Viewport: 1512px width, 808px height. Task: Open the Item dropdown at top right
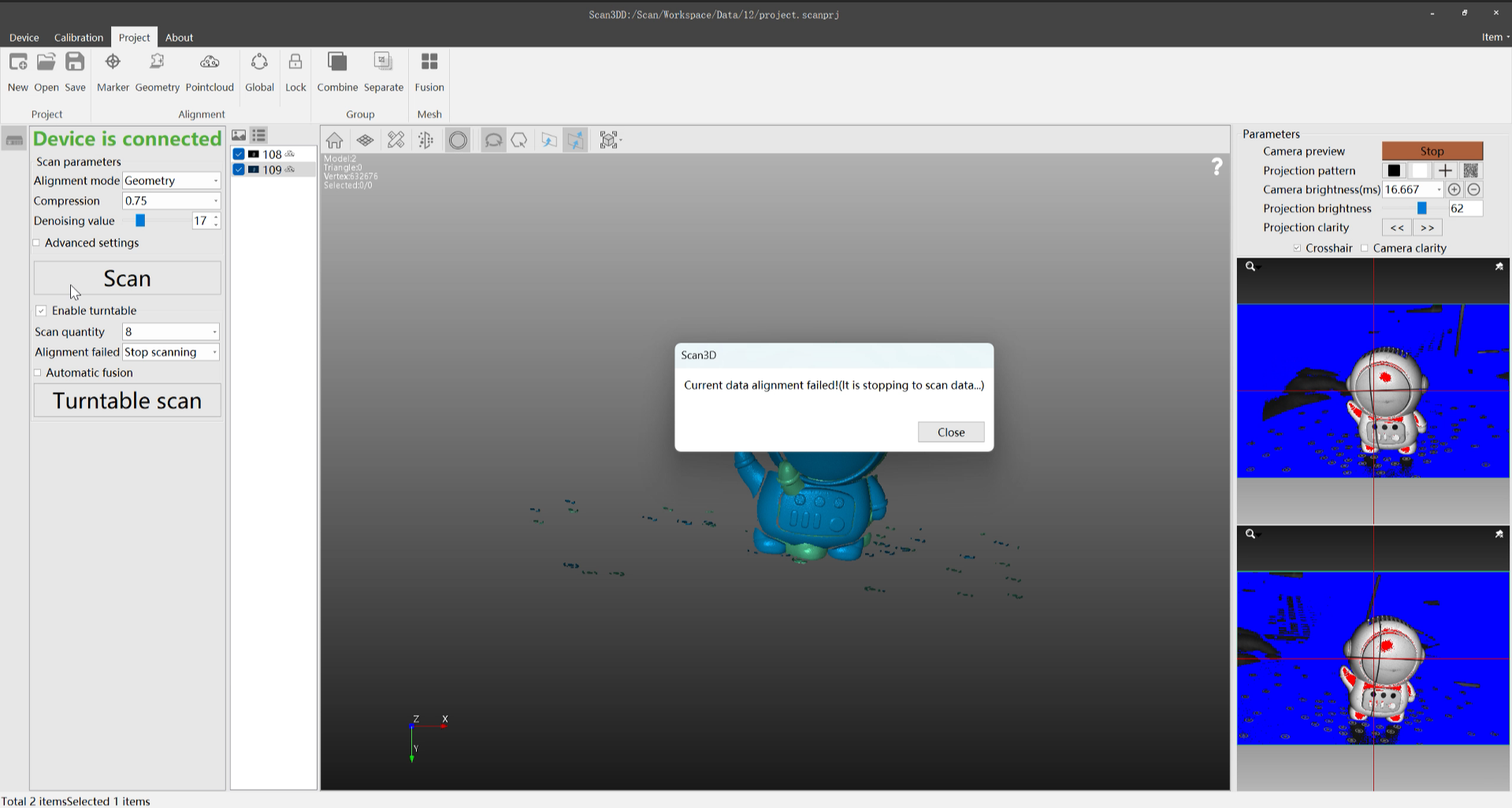pyautogui.click(x=1495, y=37)
